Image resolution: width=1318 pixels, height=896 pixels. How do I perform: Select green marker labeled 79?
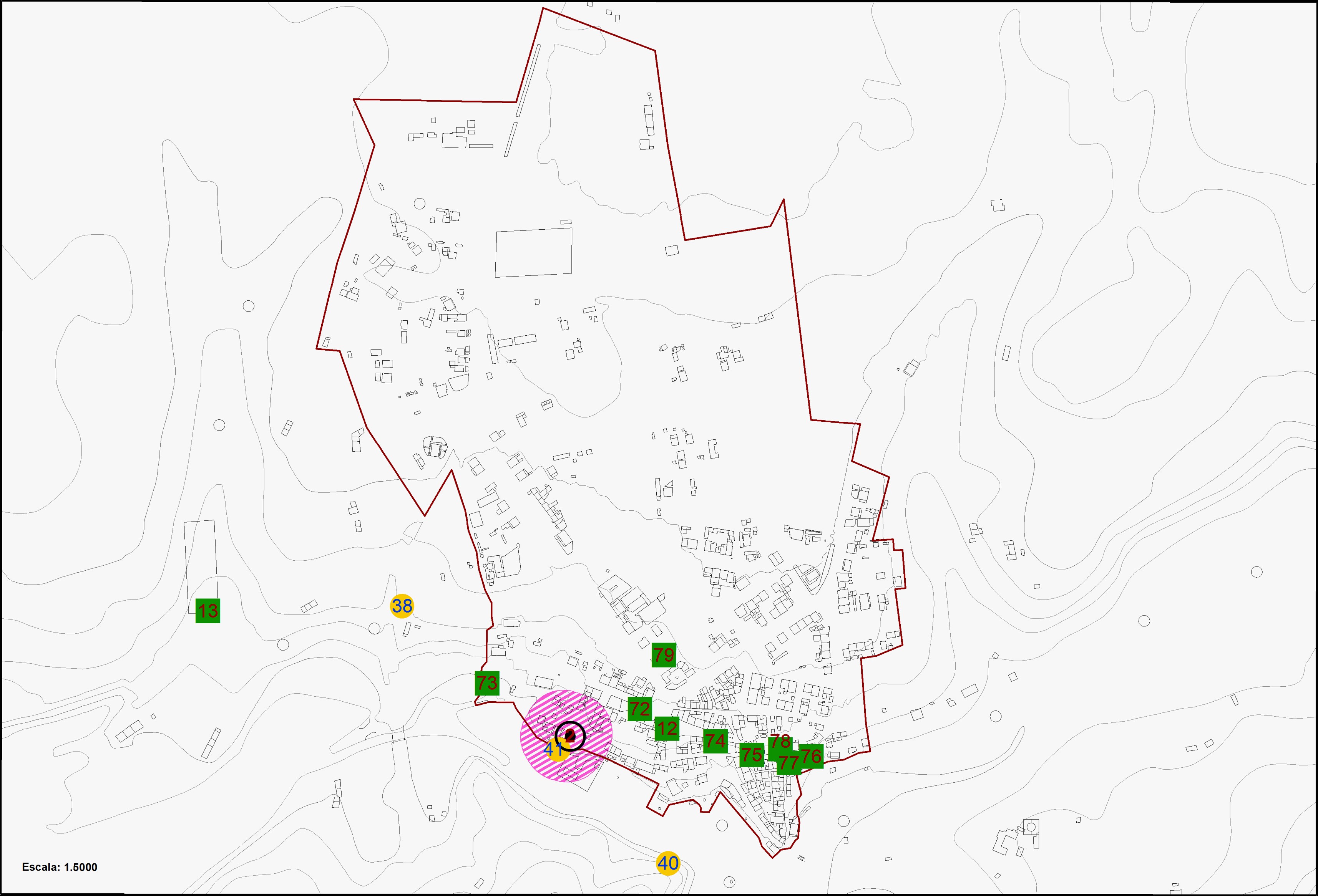coord(664,654)
